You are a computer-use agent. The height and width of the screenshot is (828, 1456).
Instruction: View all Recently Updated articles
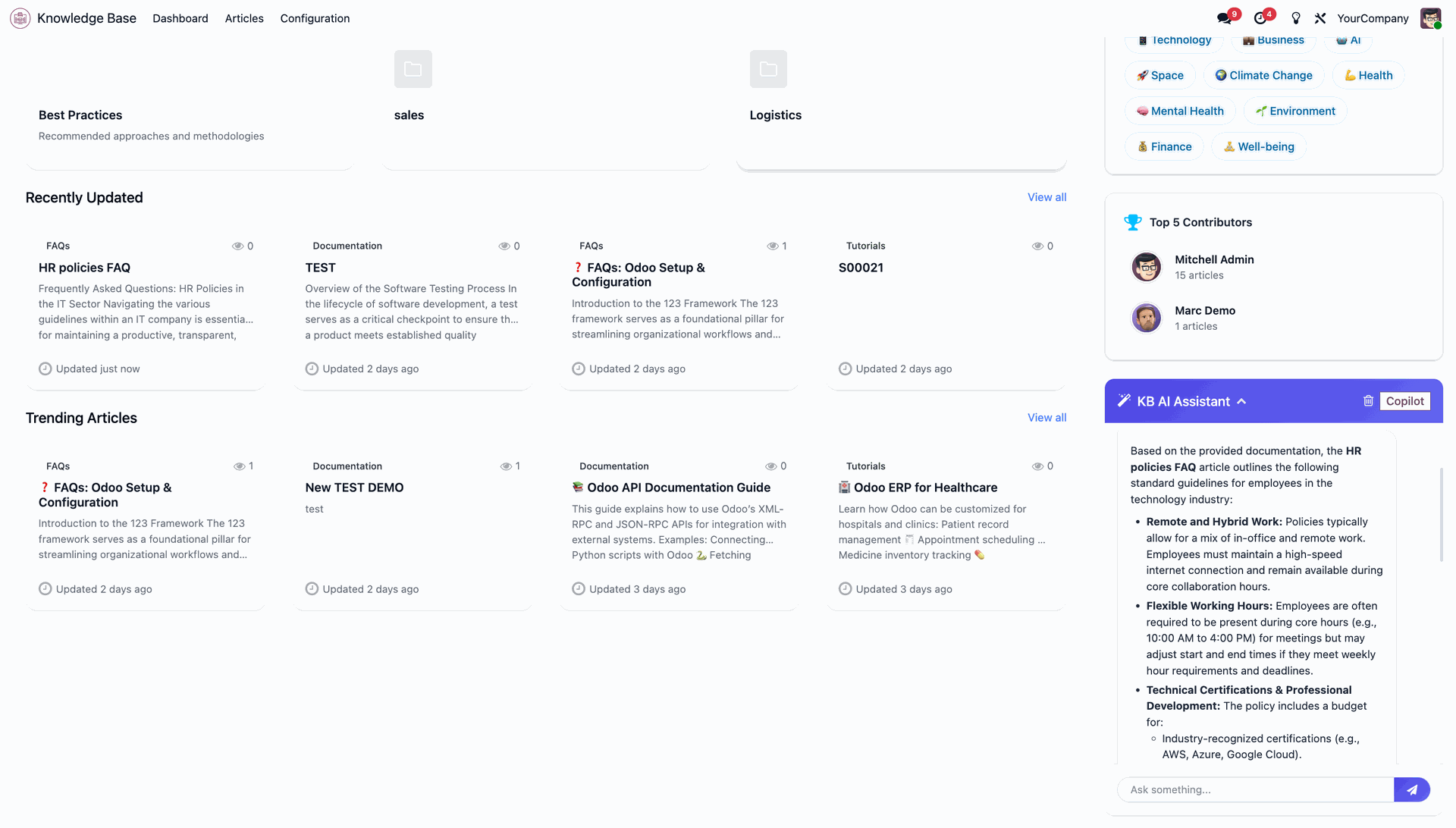pyautogui.click(x=1046, y=197)
